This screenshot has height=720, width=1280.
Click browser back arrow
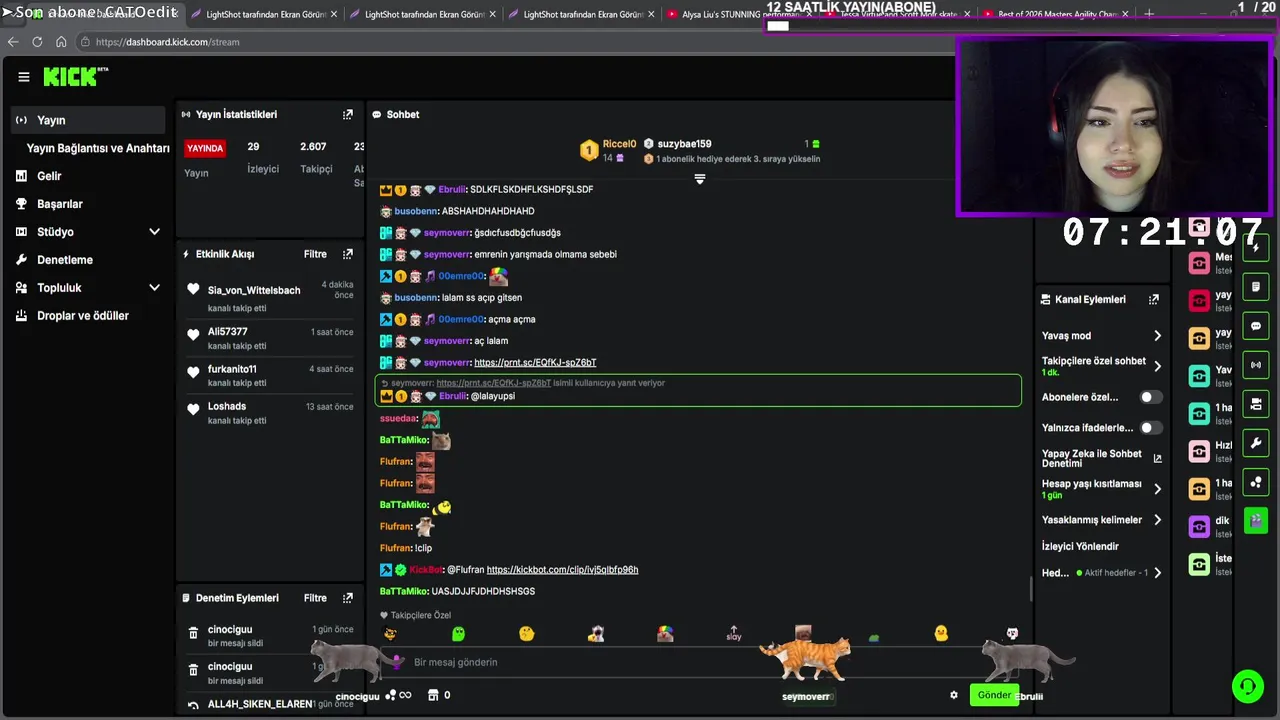pyautogui.click(x=13, y=42)
